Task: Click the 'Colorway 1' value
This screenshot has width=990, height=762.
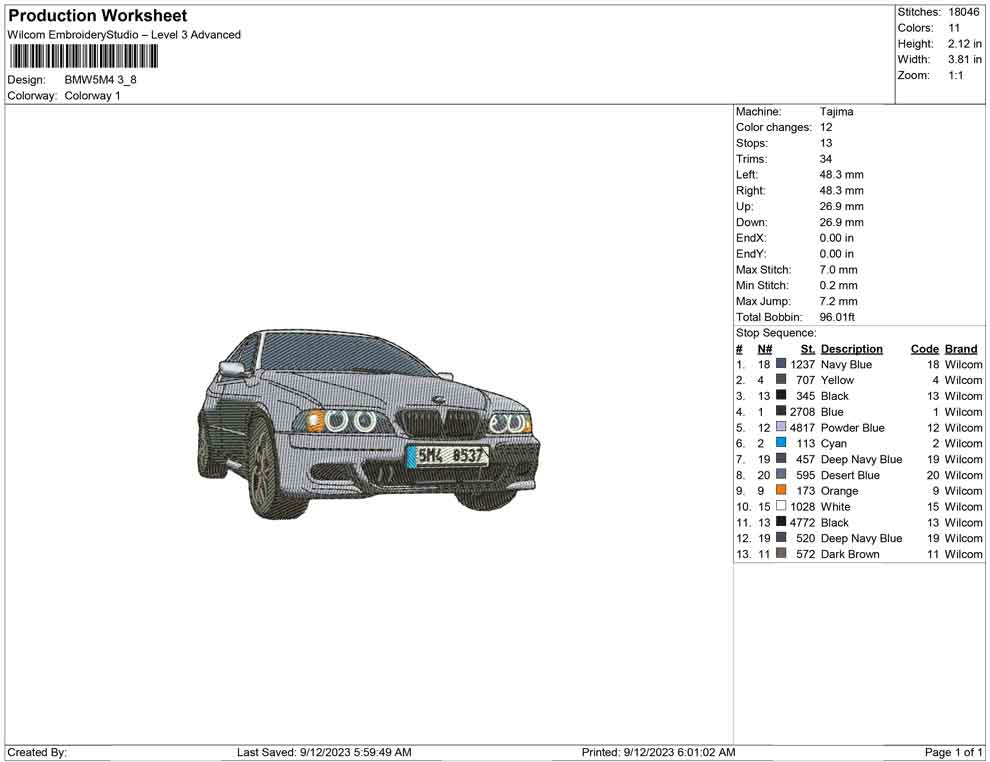Action: (x=92, y=96)
